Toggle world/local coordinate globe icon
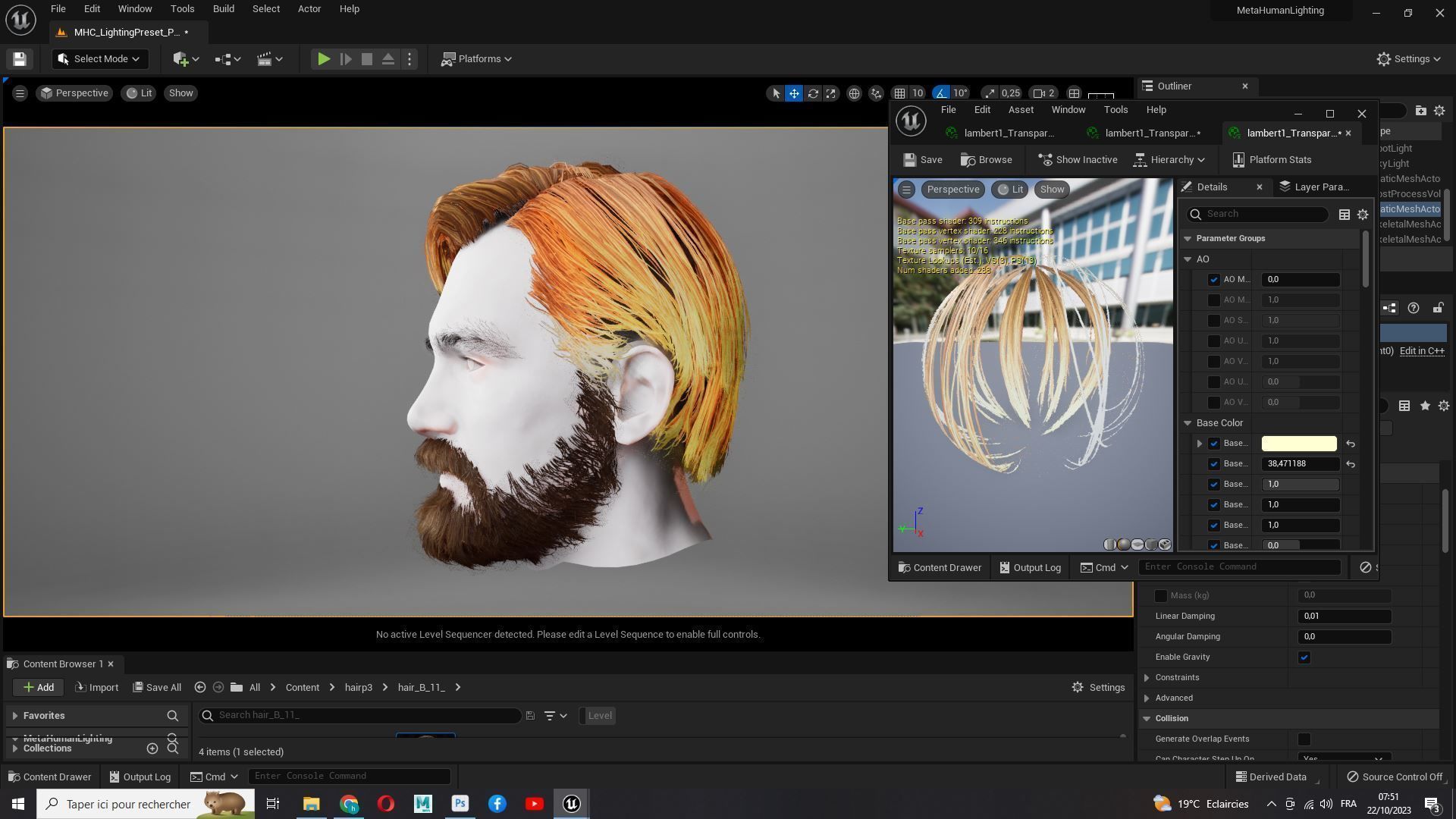This screenshot has height=819, width=1456. (x=854, y=93)
